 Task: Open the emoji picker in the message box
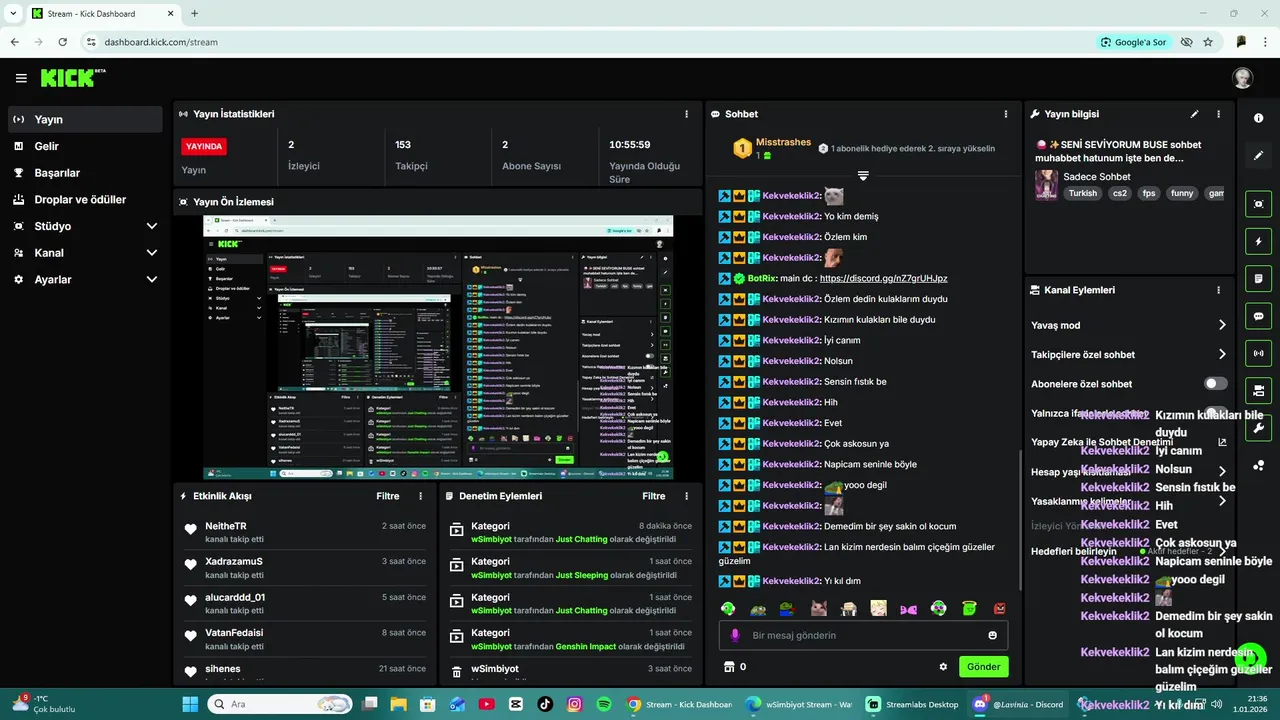pyautogui.click(x=992, y=635)
